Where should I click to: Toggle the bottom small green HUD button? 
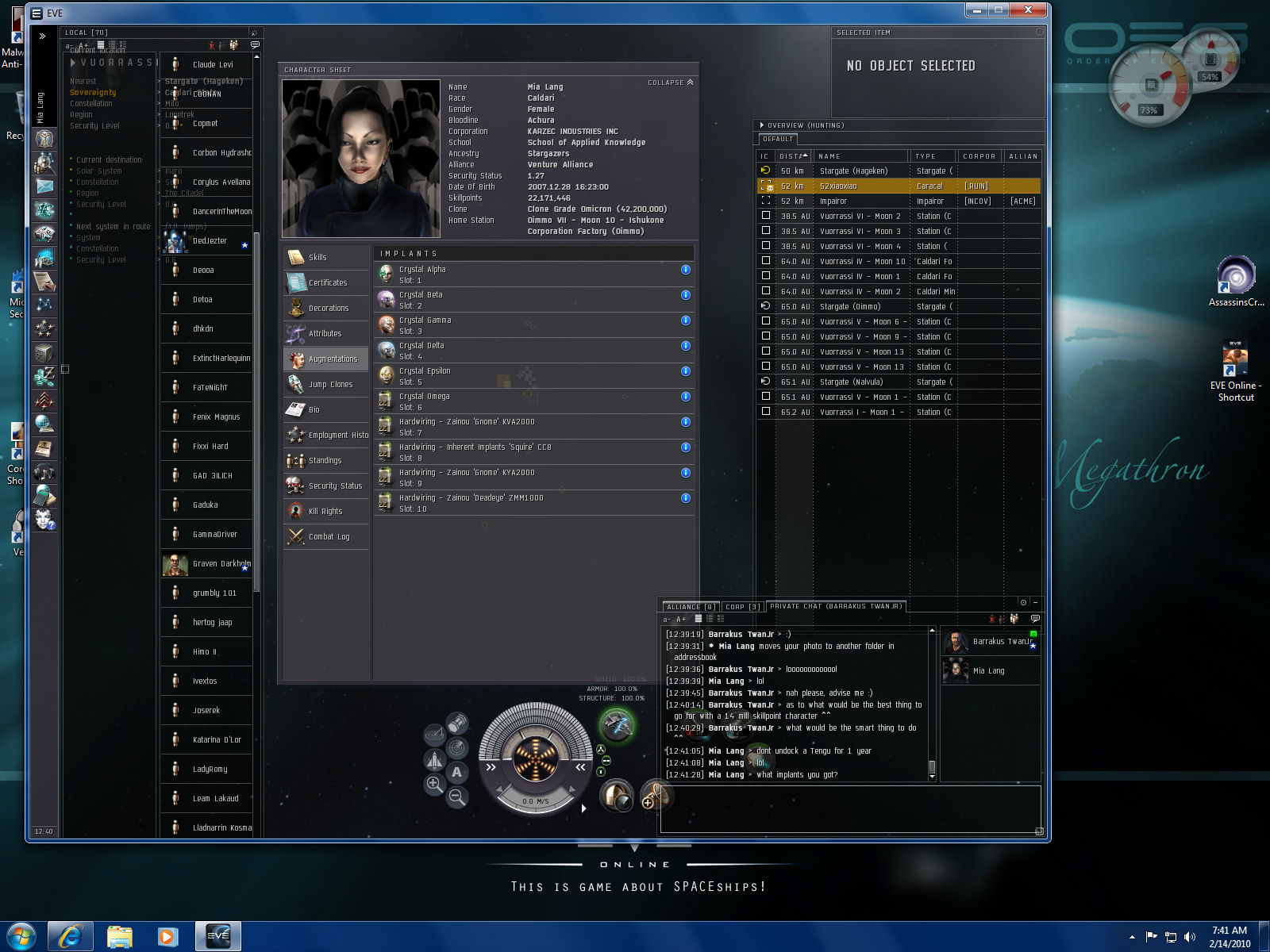pyautogui.click(x=601, y=772)
